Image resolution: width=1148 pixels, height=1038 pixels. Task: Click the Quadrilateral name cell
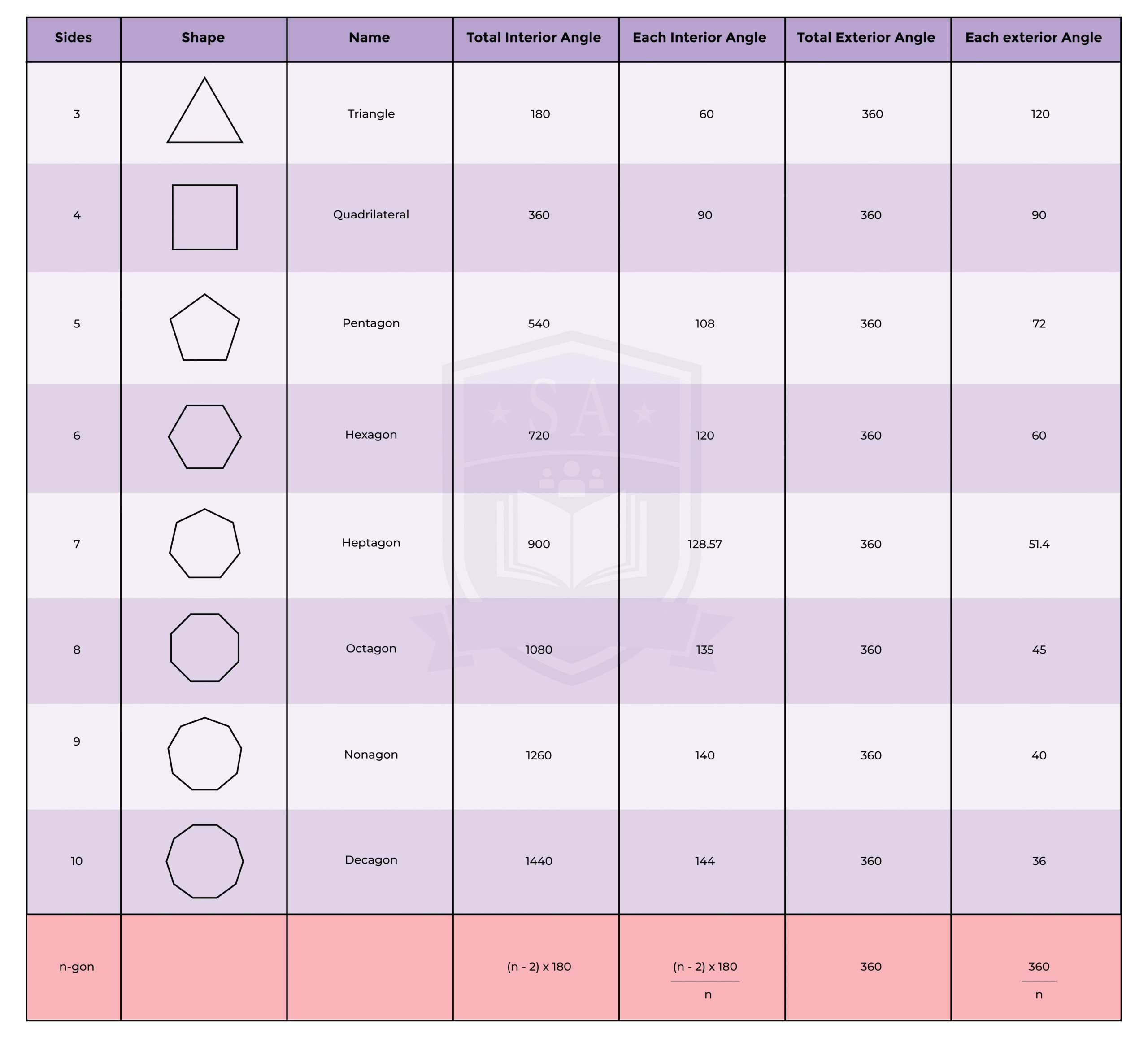click(371, 215)
